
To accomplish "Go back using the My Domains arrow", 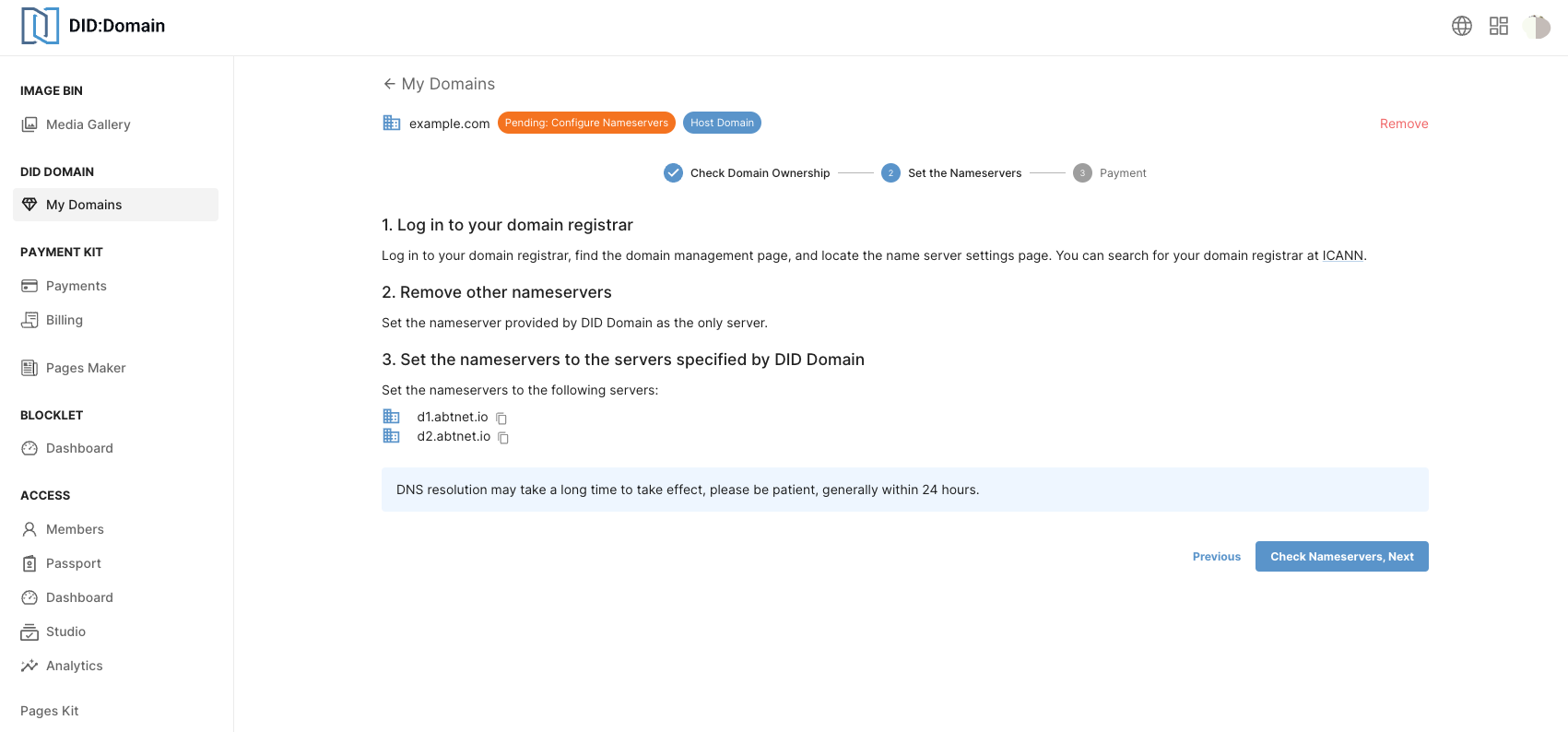I will [389, 84].
